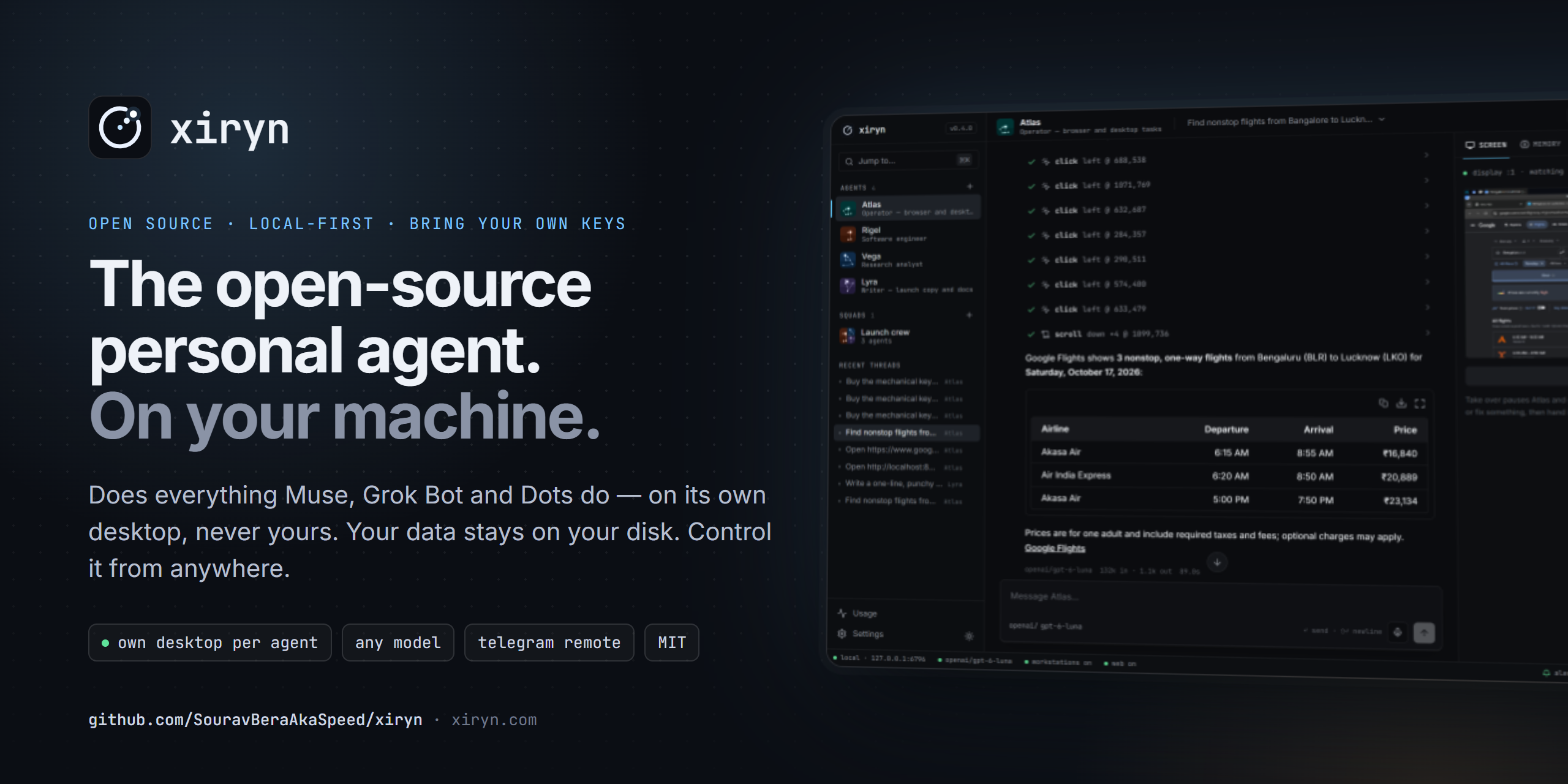Image resolution: width=1568 pixels, height=784 pixels.
Task: Expand the scroll down step chevron
Action: [1428, 333]
